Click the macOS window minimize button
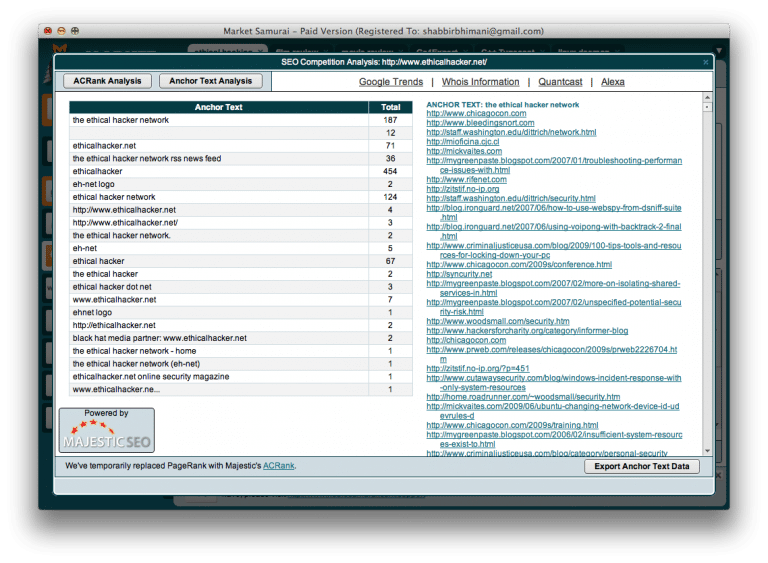The image size is (768, 563). pos(61,31)
